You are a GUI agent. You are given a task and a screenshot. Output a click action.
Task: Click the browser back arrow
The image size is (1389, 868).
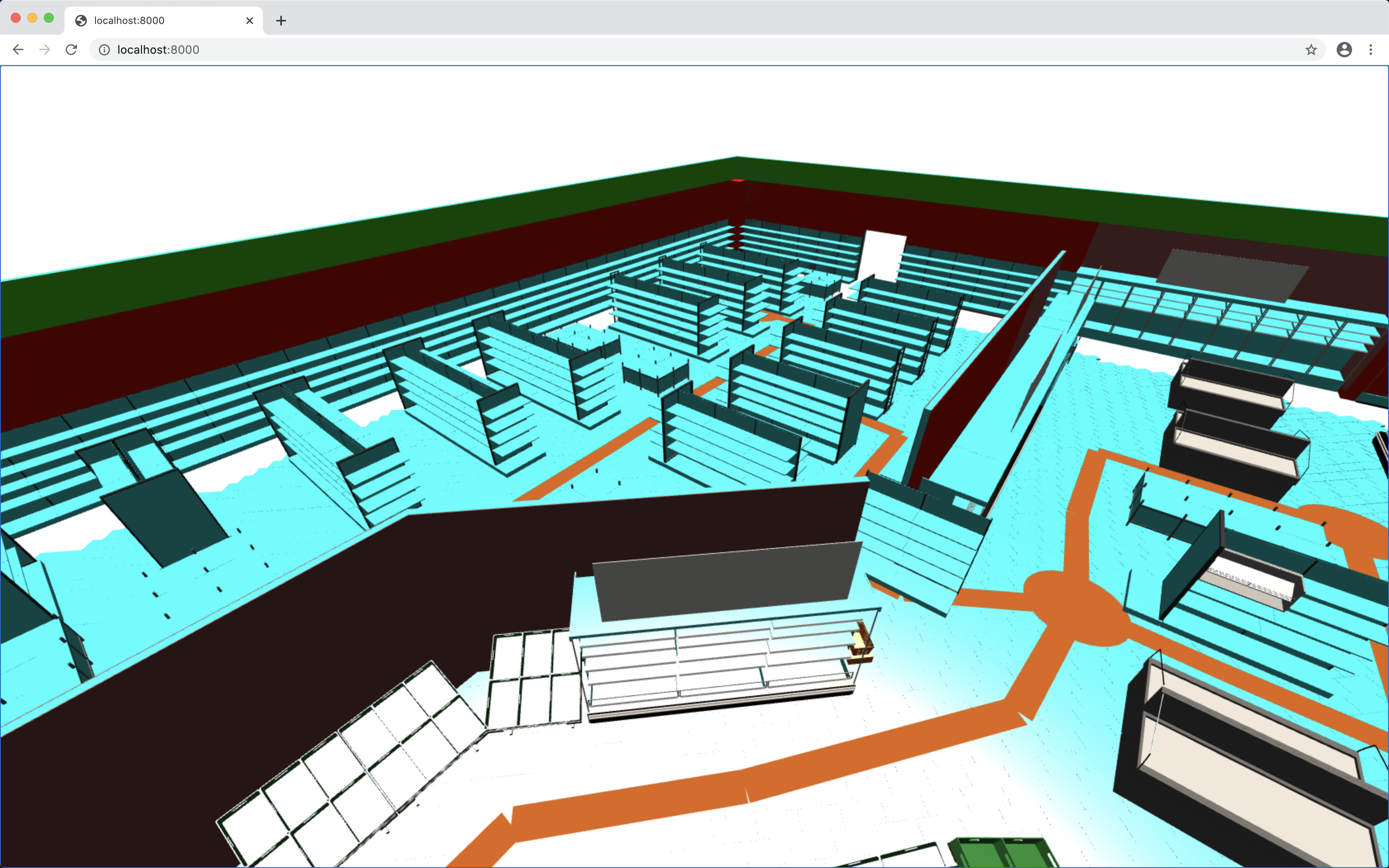coord(18,50)
